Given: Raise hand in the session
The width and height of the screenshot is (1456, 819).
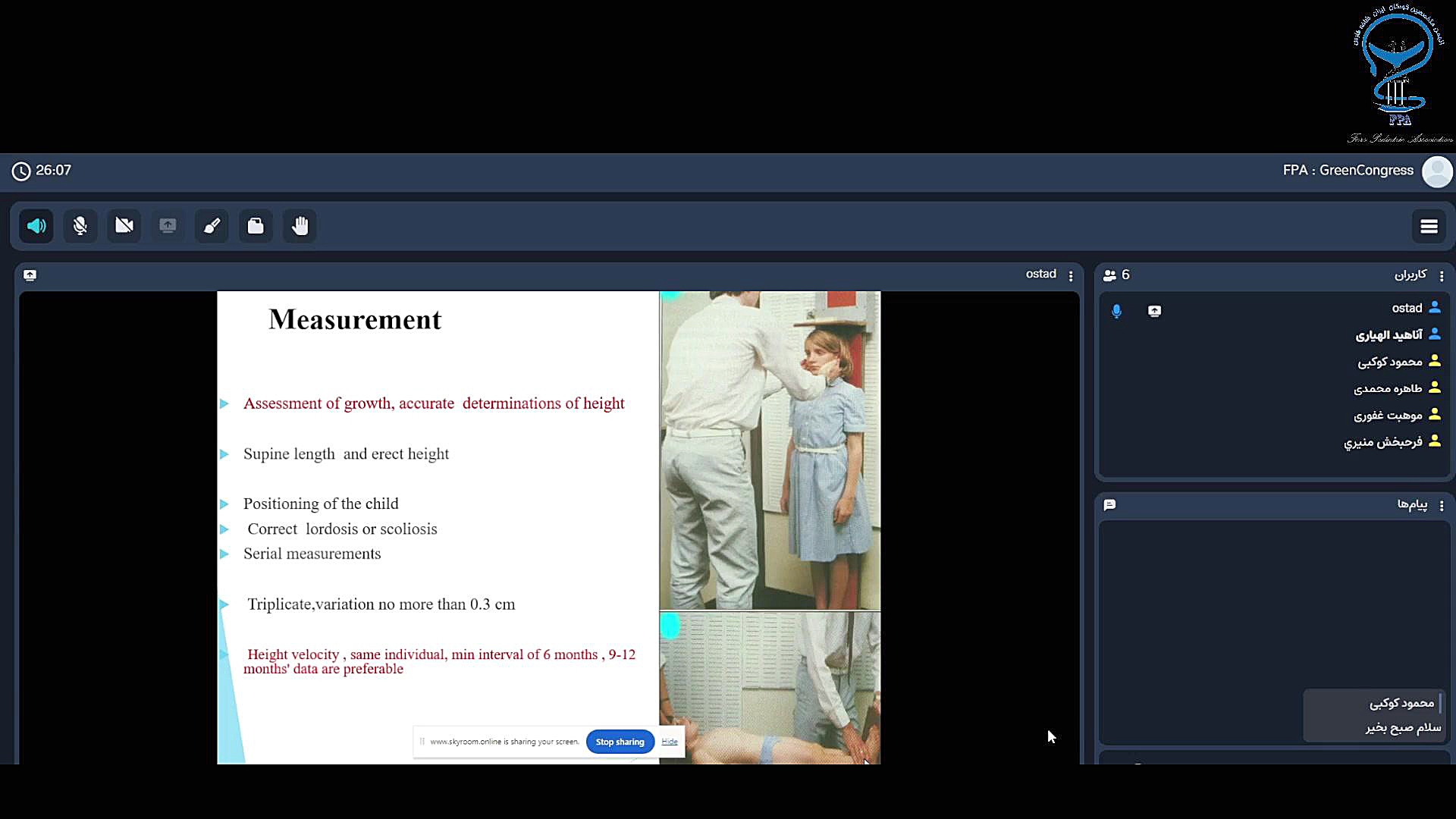Looking at the screenshot, I should [x=300, y=226].
